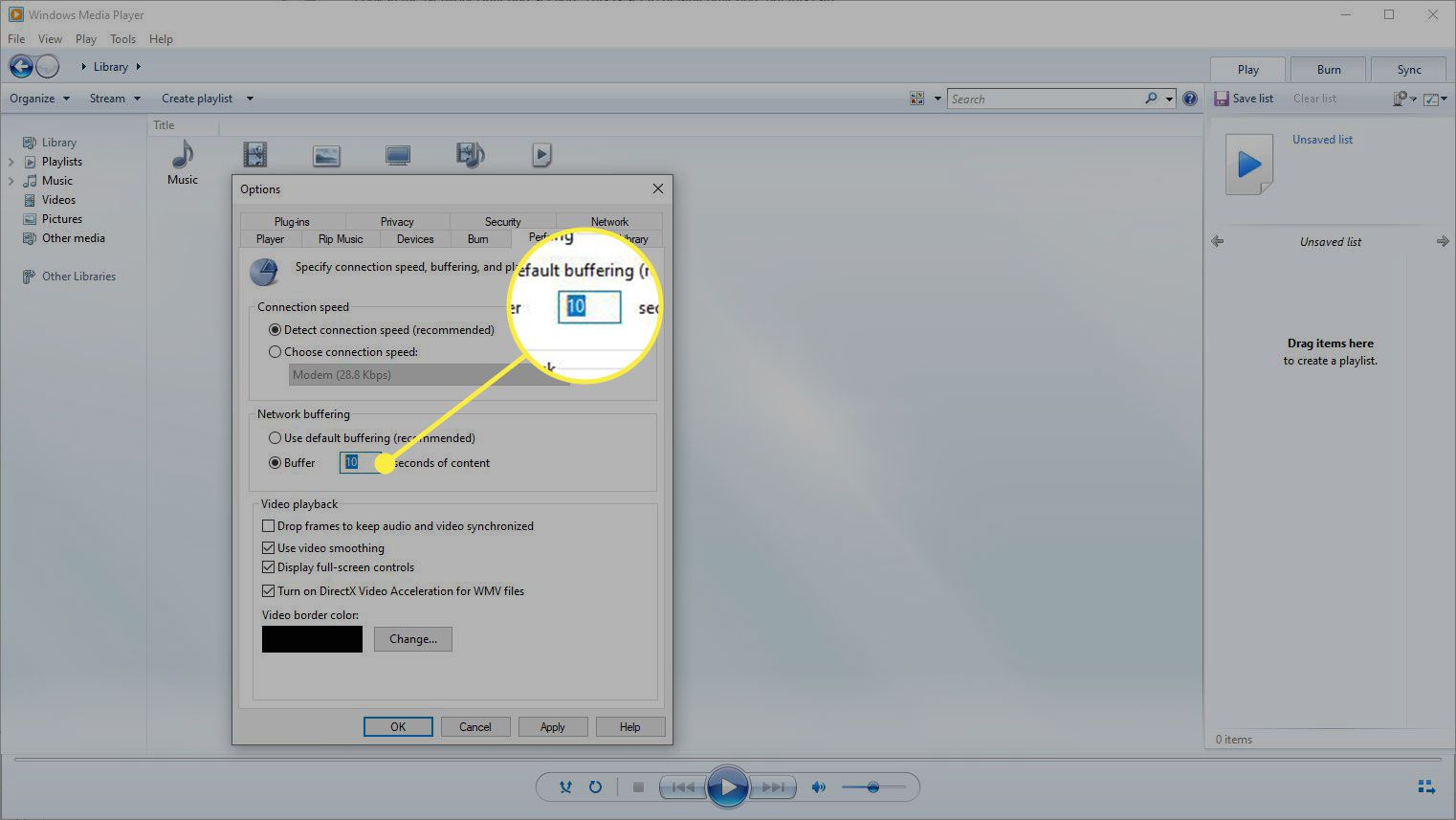Switch to the Devices tab
The width and height of the screenshot is (1456, 820).
point(415,239)
